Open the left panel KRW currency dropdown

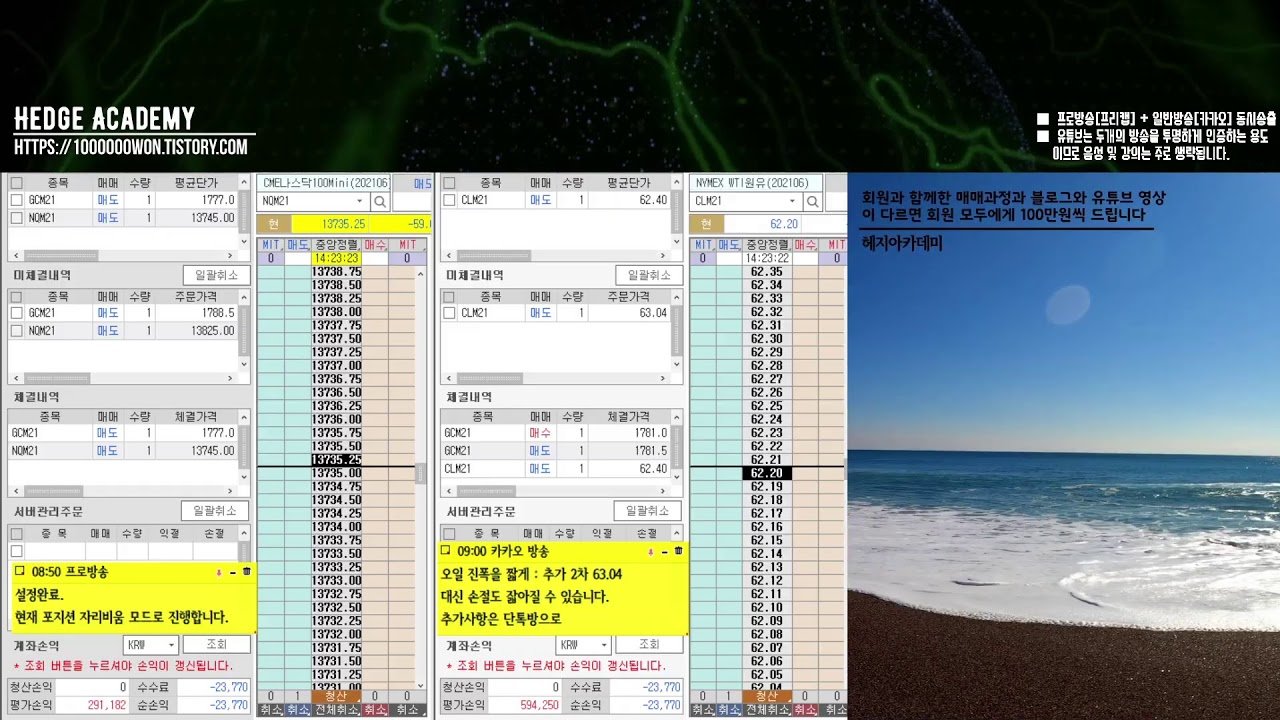[170, 645]
